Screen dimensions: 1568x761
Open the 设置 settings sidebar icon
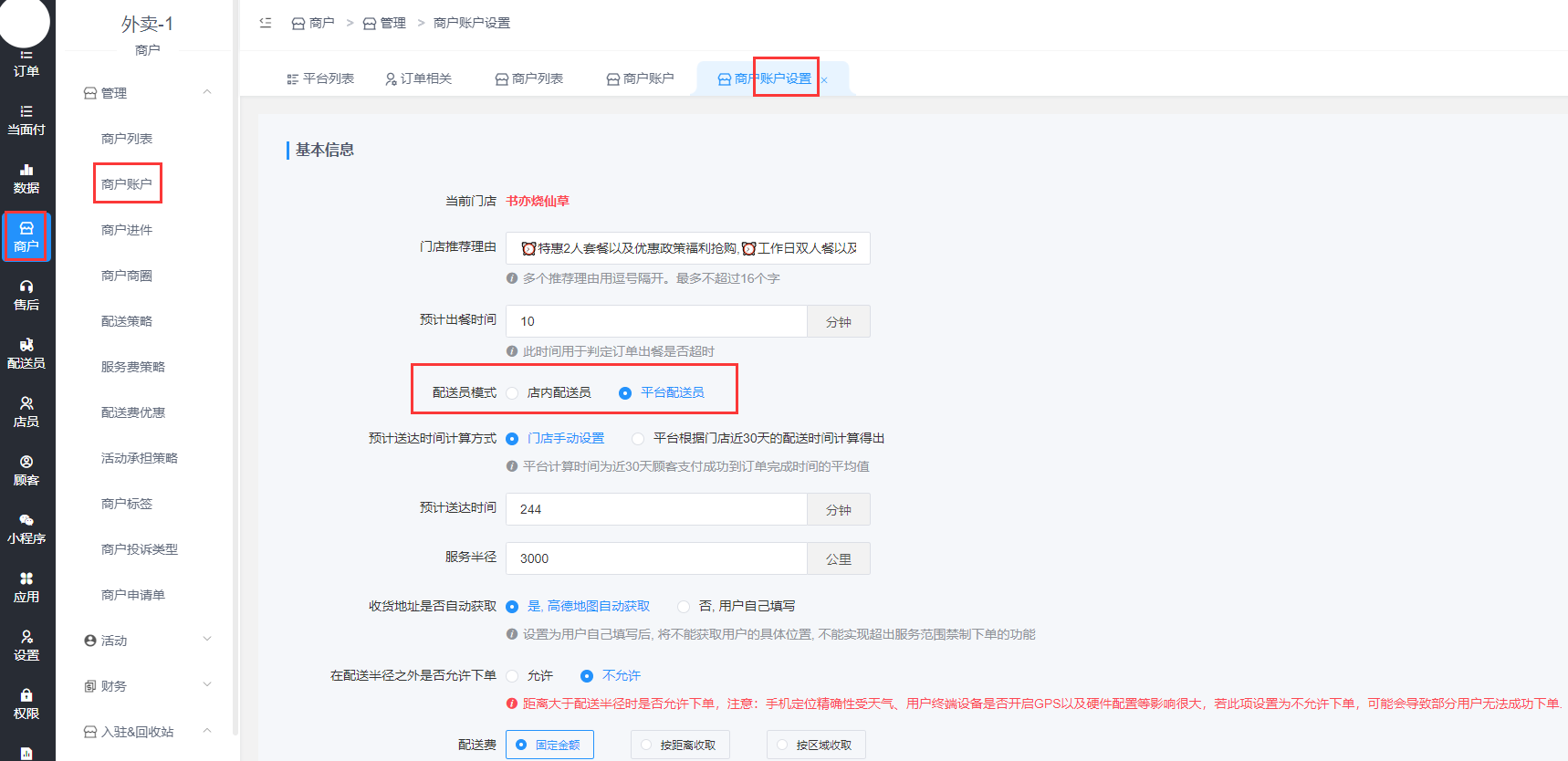26,646
